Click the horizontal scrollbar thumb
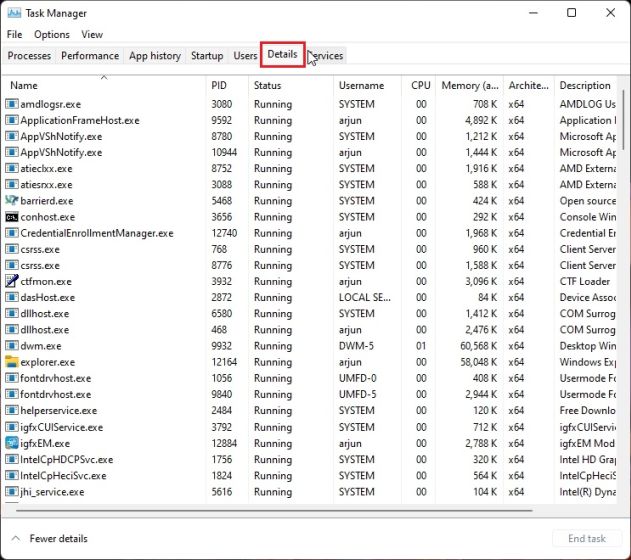Screen dimensions: 631x560 click(274, 511)
